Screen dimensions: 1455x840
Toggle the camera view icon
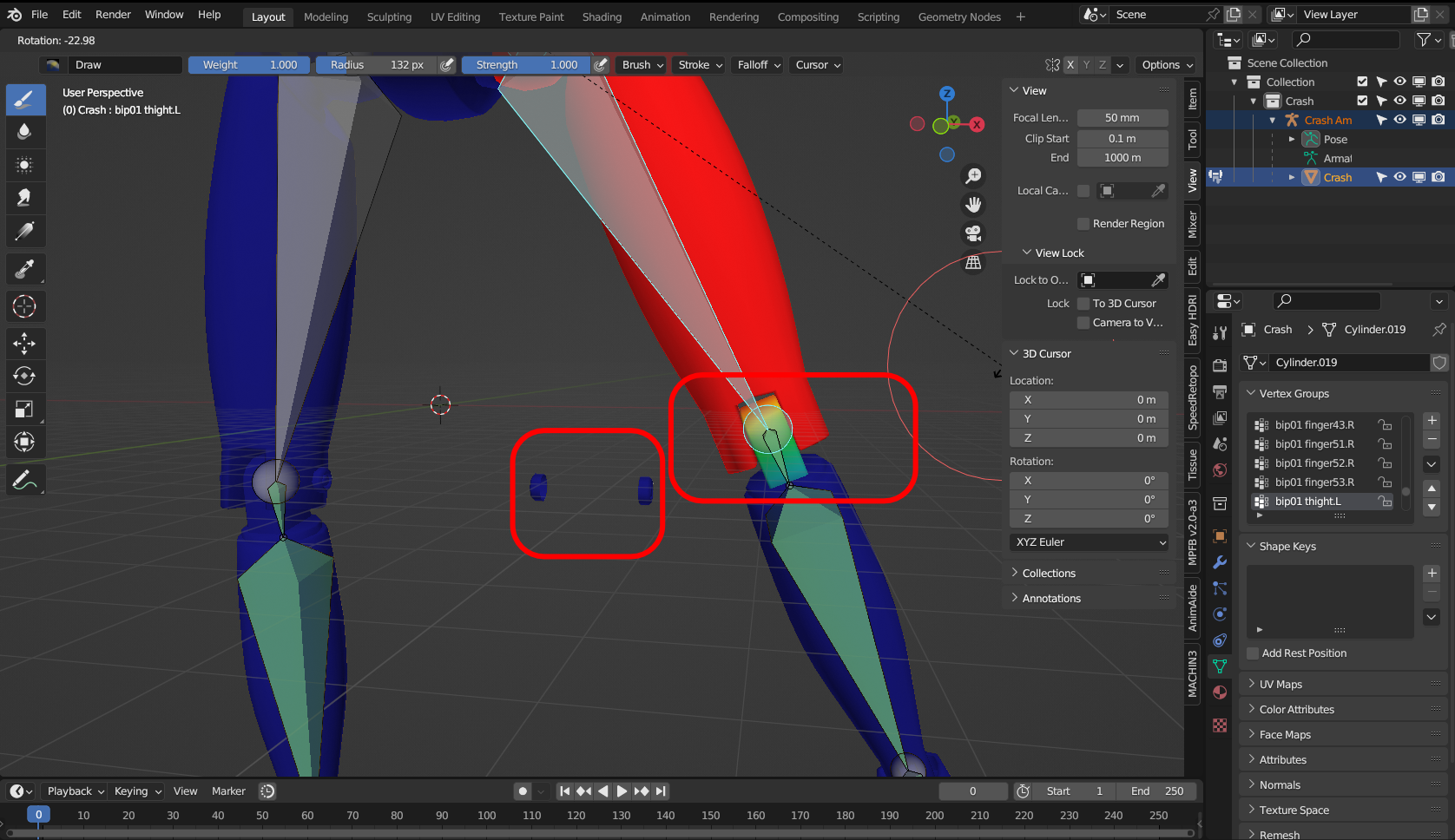pyautogui.click(x=974, y=233)
